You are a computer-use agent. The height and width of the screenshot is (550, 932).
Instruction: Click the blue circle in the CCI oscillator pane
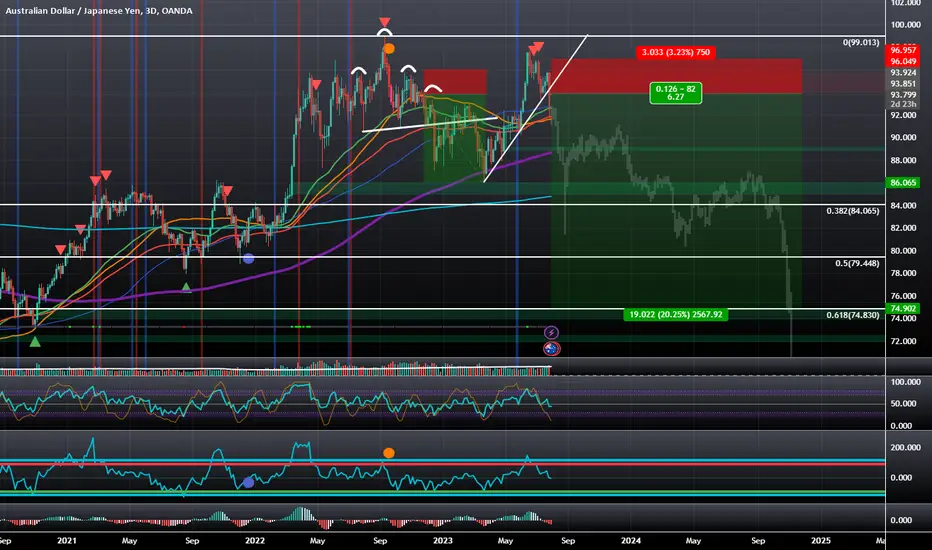248,482
